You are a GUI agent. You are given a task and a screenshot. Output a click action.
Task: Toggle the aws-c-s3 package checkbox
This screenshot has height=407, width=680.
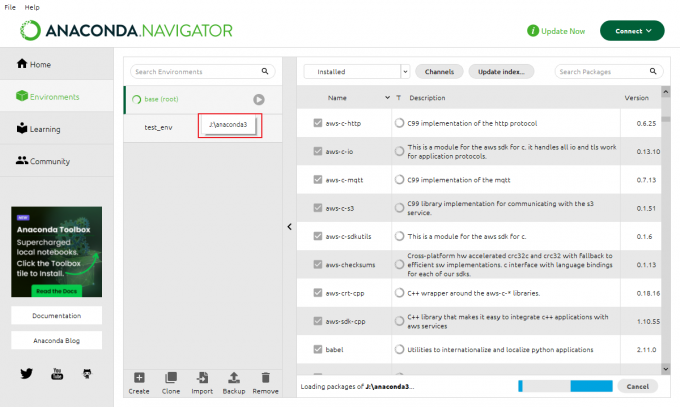318,208
